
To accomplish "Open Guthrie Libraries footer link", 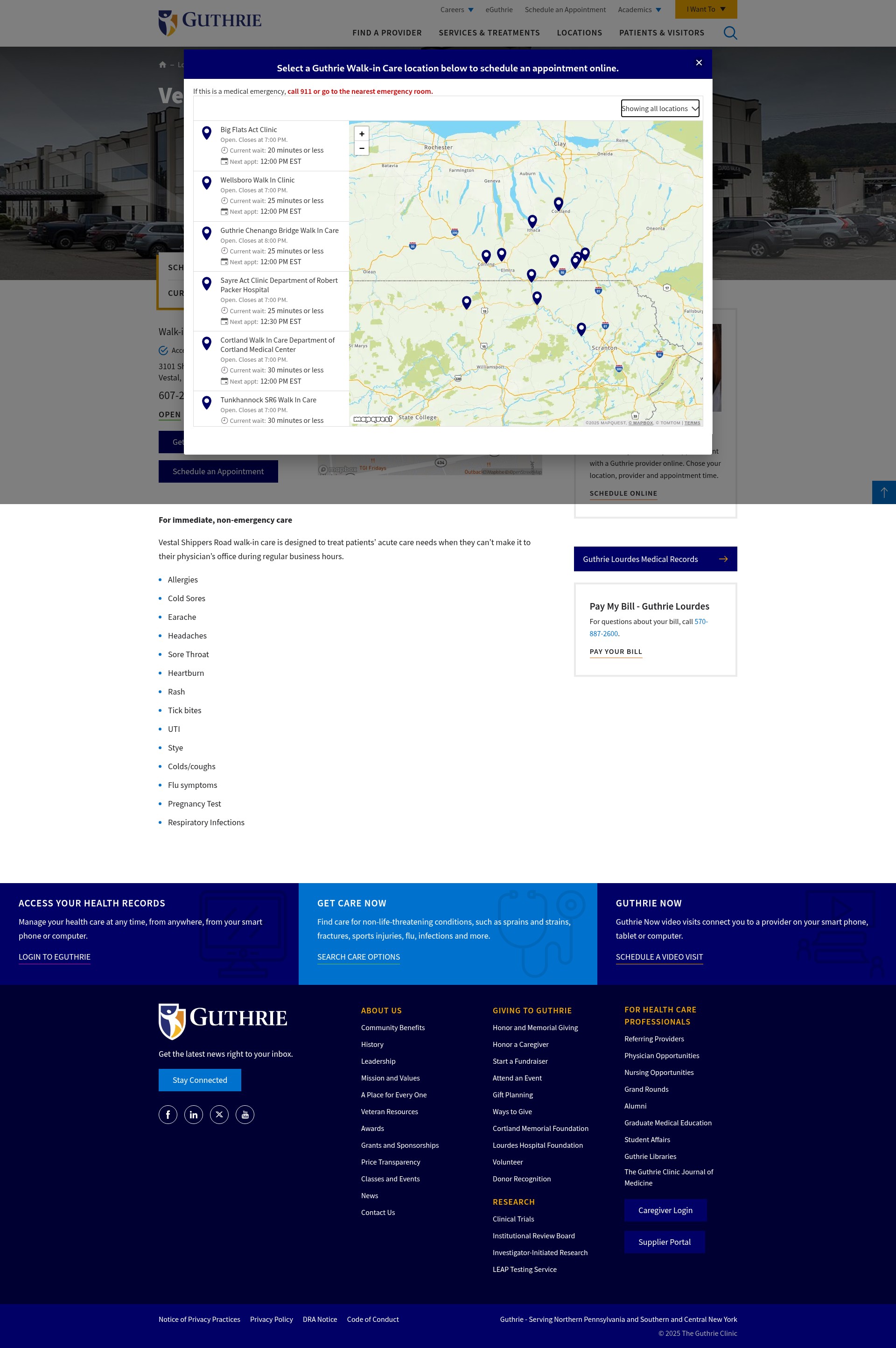I will pyautogui.click(x=650, y=1157).
